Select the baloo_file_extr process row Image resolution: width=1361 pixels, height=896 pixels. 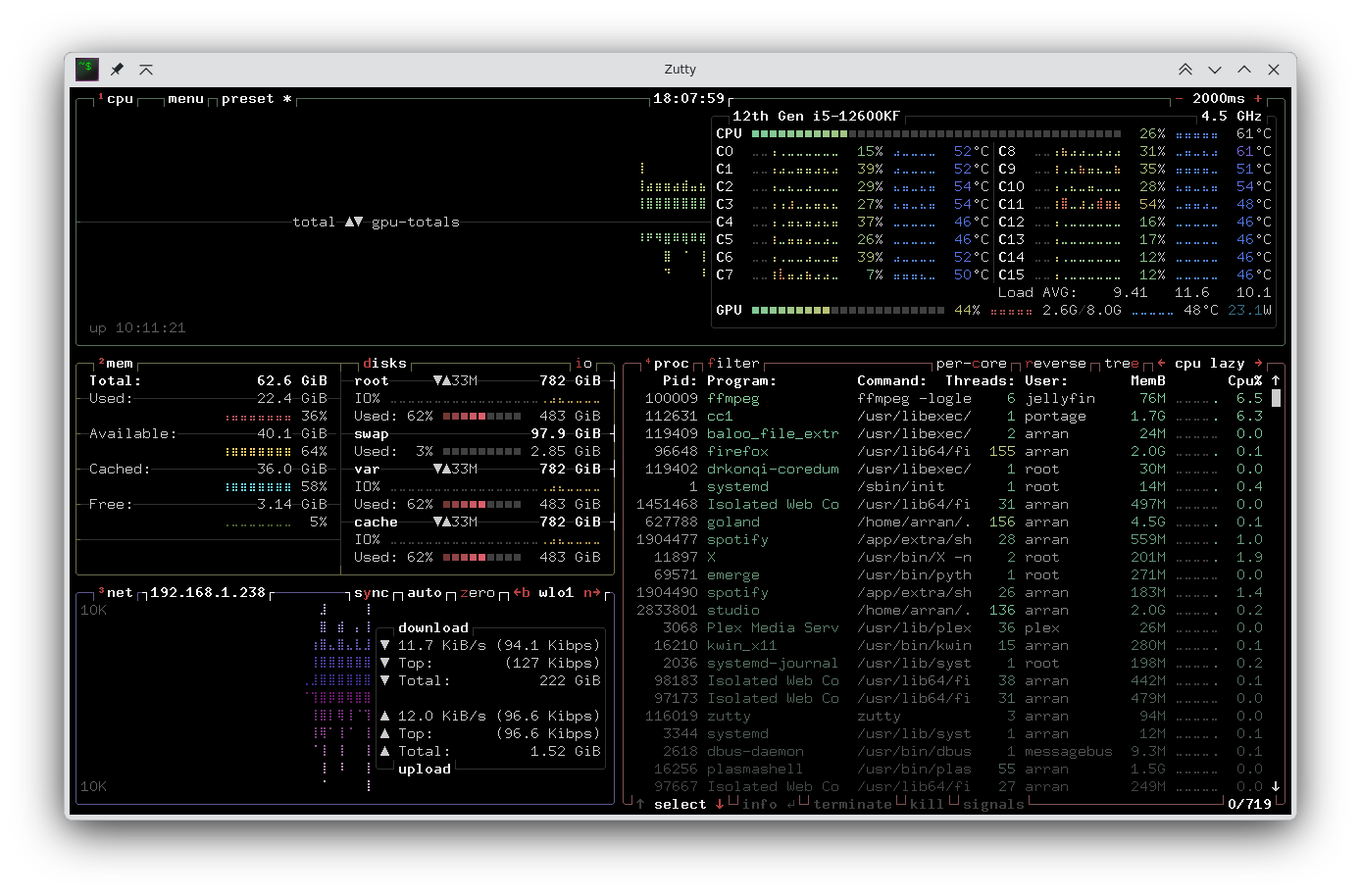click(949, 433)
